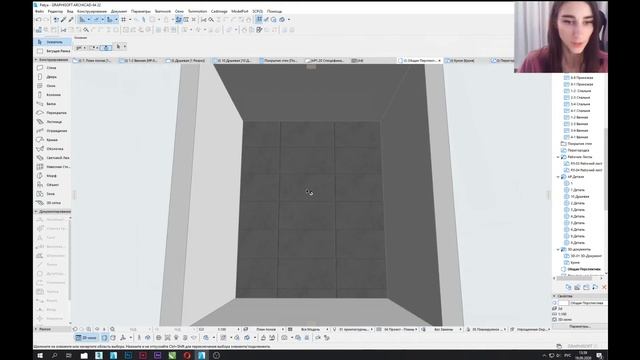Select the Дверь door tool
The image size is (640, 360).
coord(51,77)
